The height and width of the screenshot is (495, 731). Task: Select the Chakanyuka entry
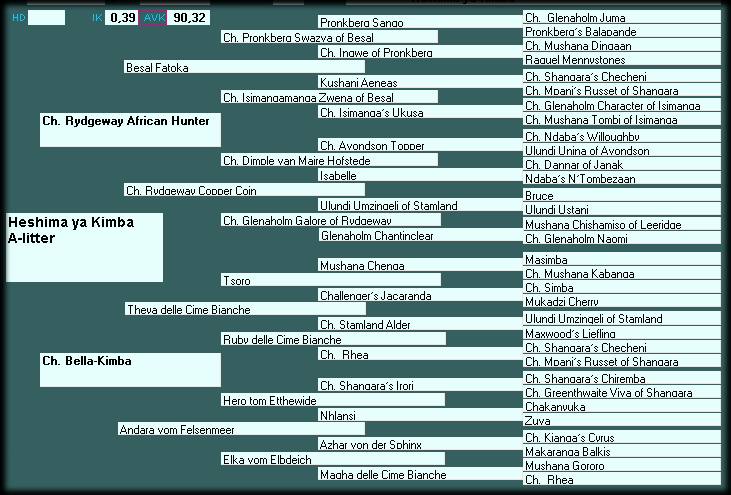(x=622, y=406)
